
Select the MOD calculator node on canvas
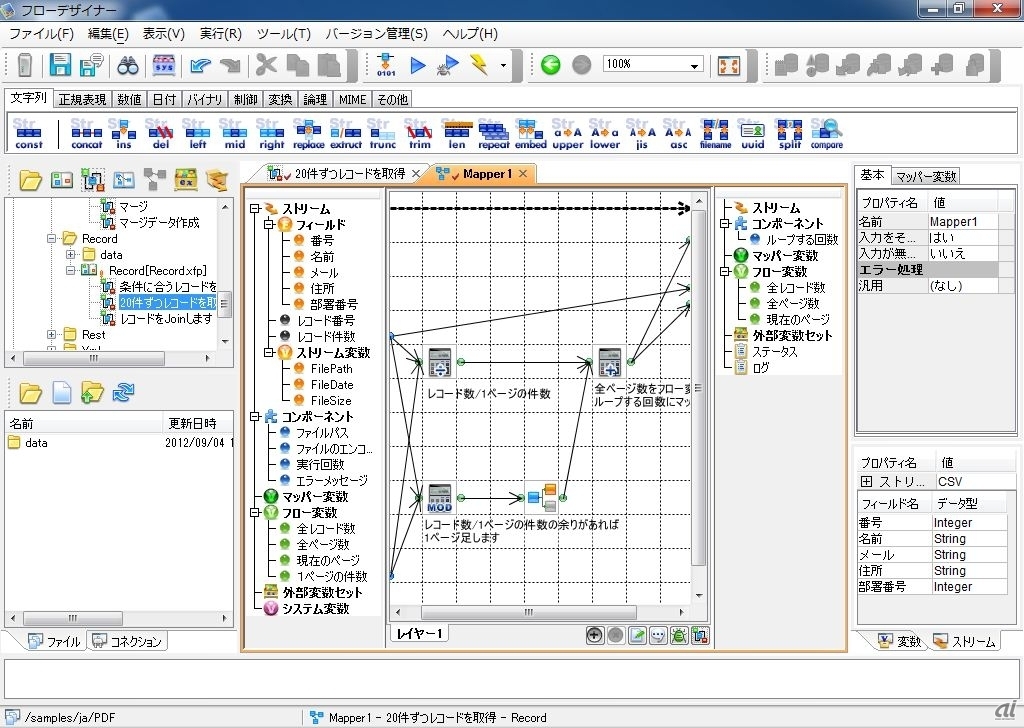pos(440,497)
